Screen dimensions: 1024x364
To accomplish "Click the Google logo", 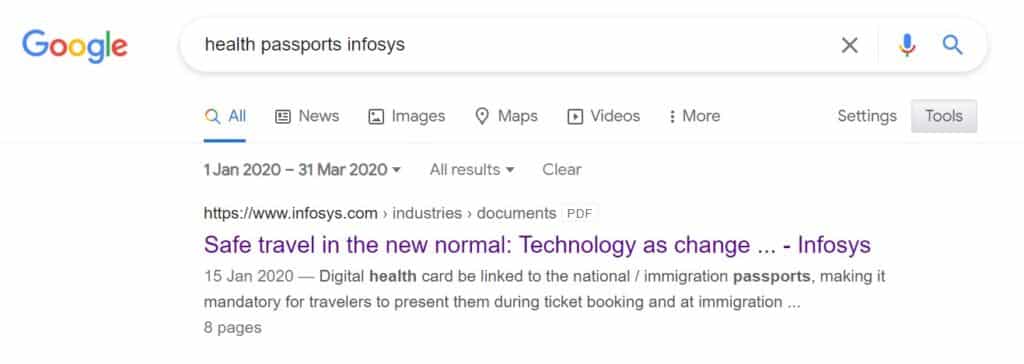I will coord(74,46).
